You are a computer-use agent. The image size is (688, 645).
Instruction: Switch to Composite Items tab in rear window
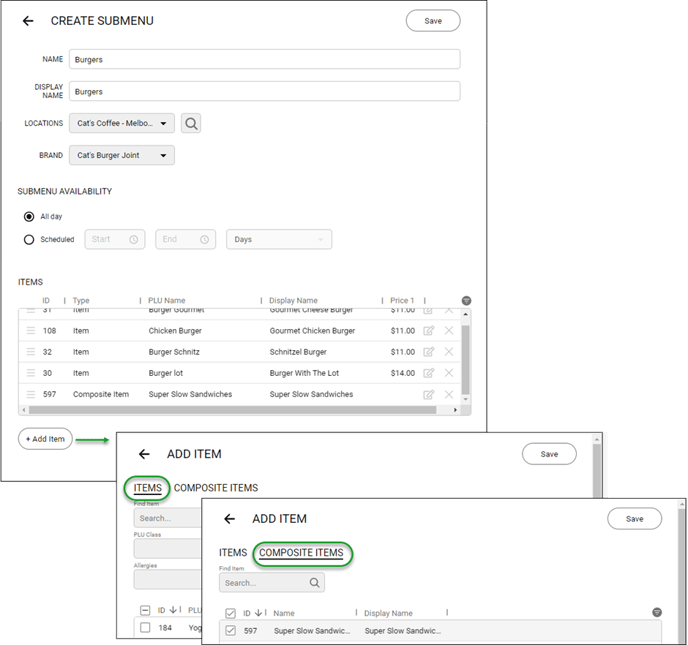[x=216, y=488]
